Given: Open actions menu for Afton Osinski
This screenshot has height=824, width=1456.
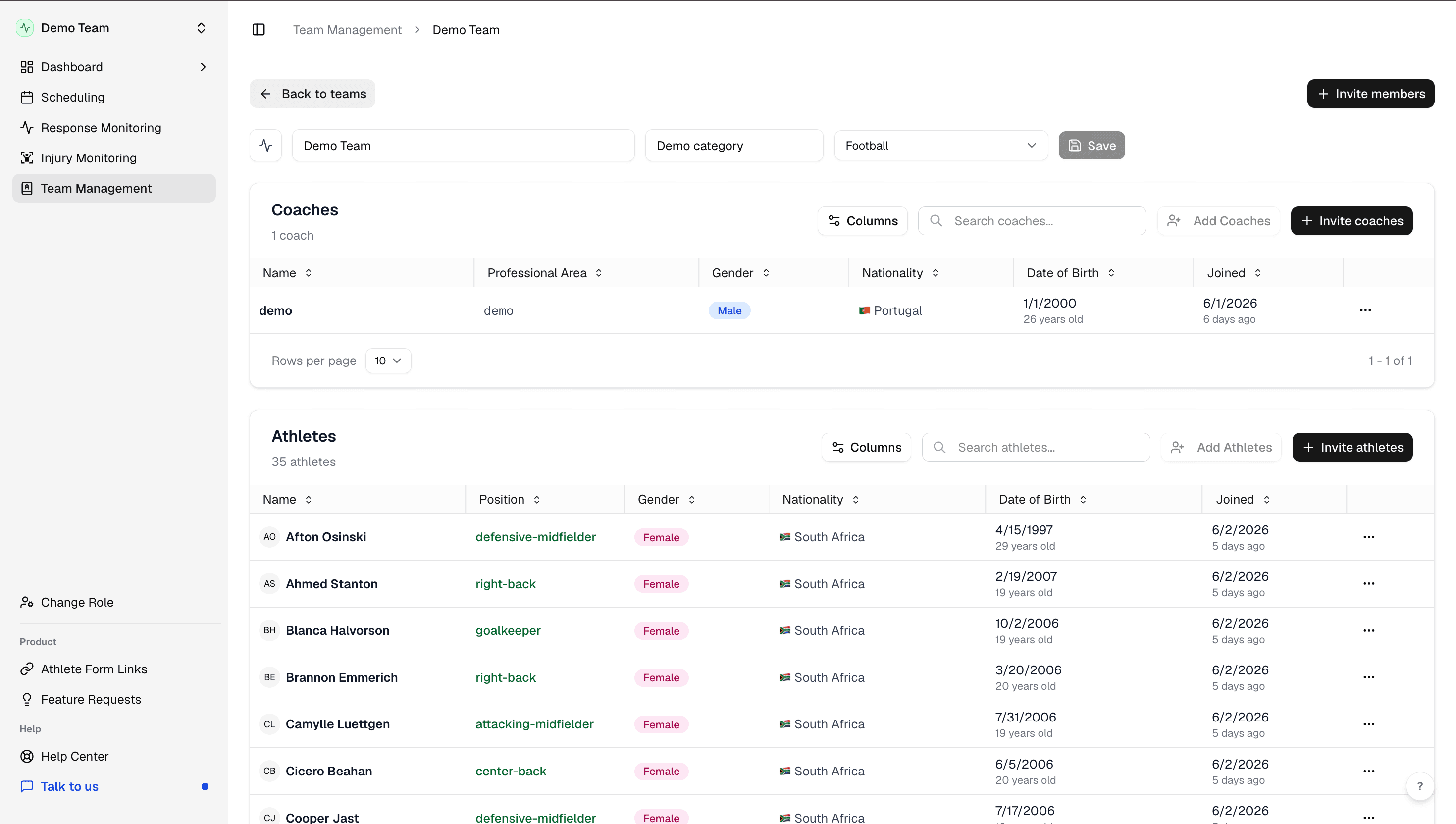Looking at the screenshot, I should (1369, 537).
